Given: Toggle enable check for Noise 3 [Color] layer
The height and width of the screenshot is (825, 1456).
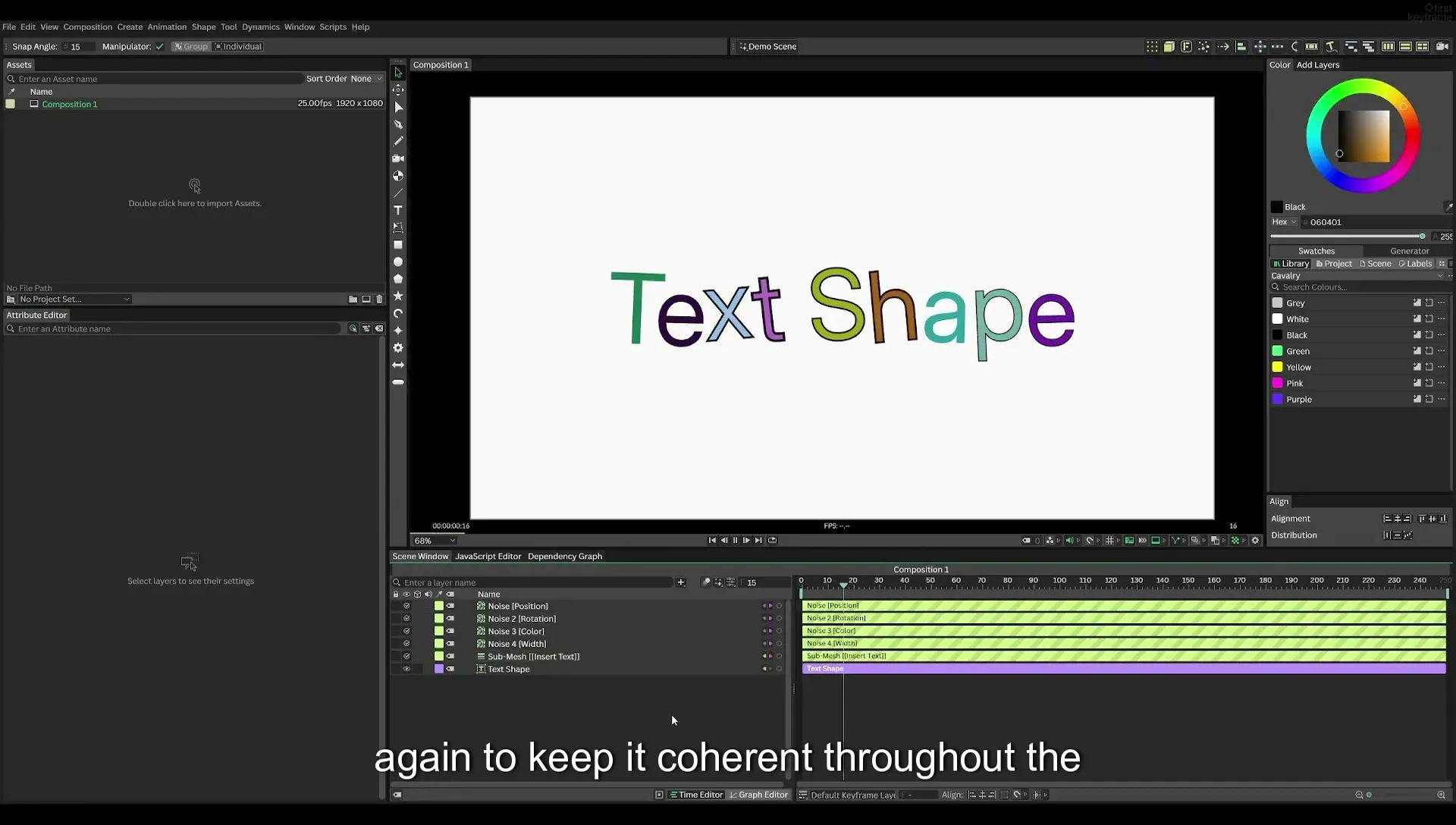Looking at the screenshot, I should 406,631.
